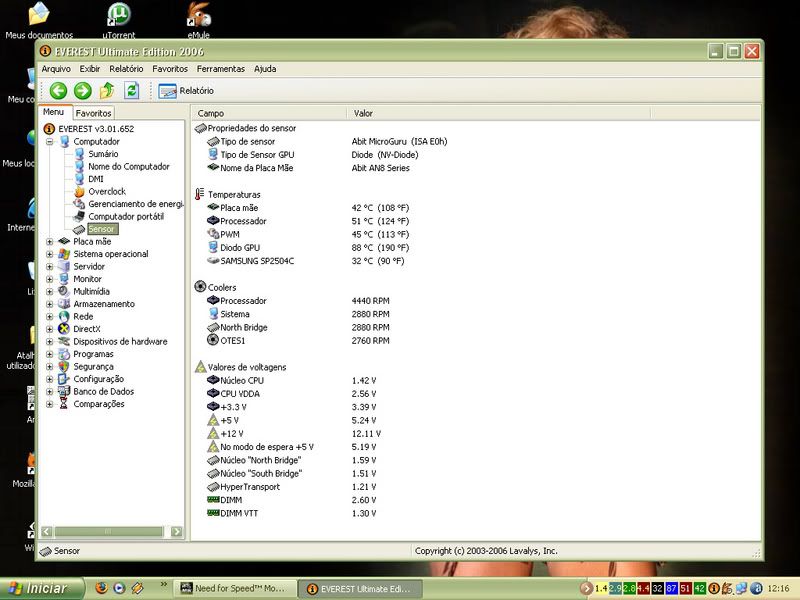Open Gerenciamento de energia icon
Viewport: 800px width, 600px height.
pyautogui.click(x=80, y=204)
